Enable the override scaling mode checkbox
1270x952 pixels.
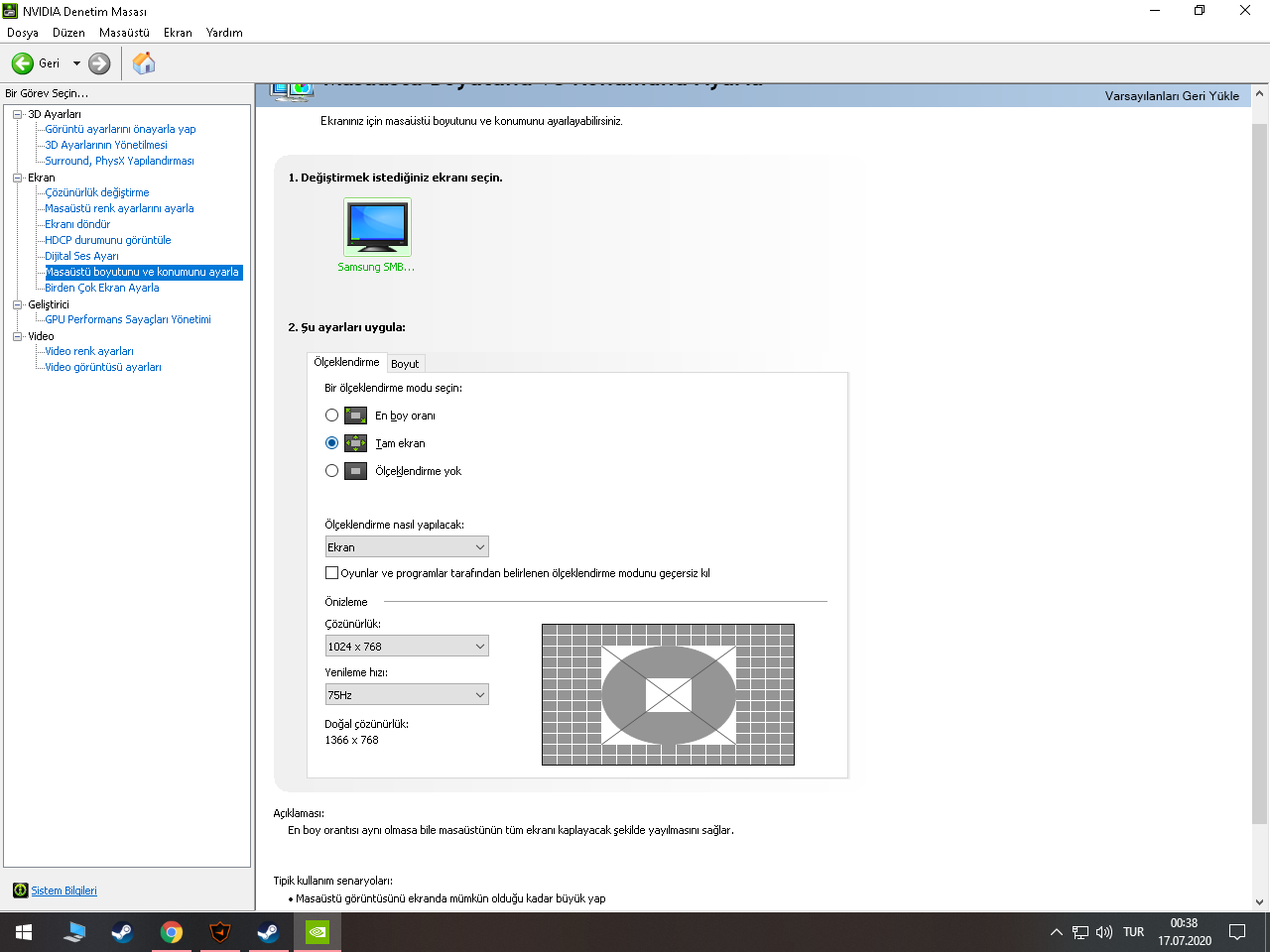point(331,572)
